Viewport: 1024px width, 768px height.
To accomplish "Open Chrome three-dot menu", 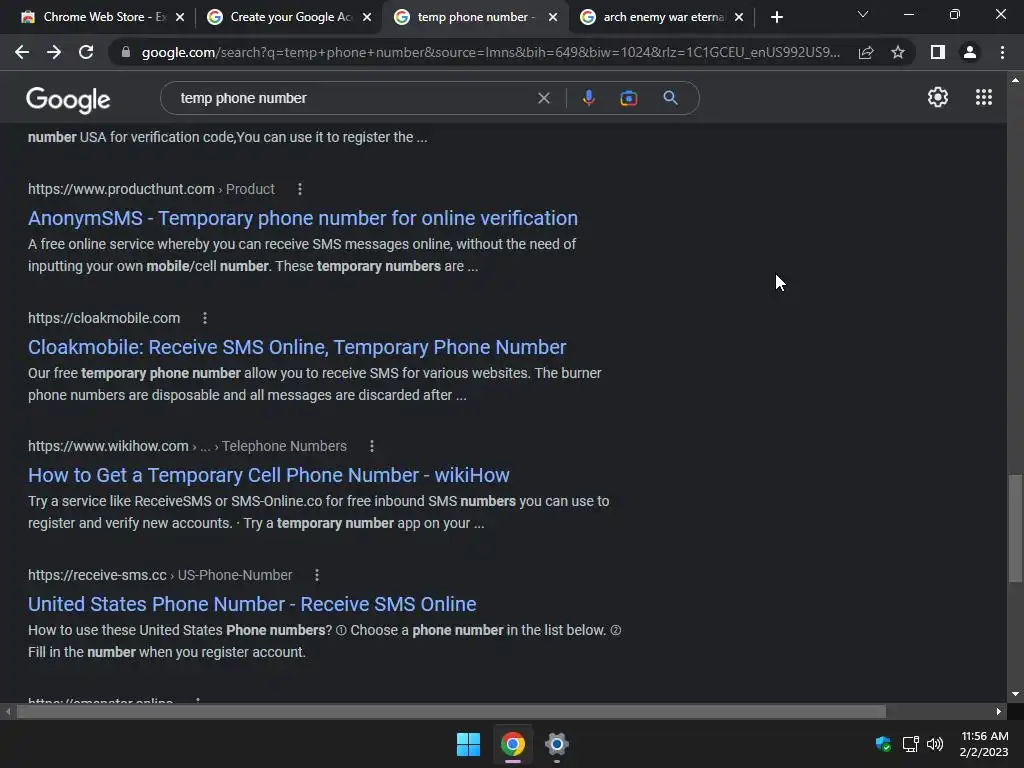I will 1002,52.
